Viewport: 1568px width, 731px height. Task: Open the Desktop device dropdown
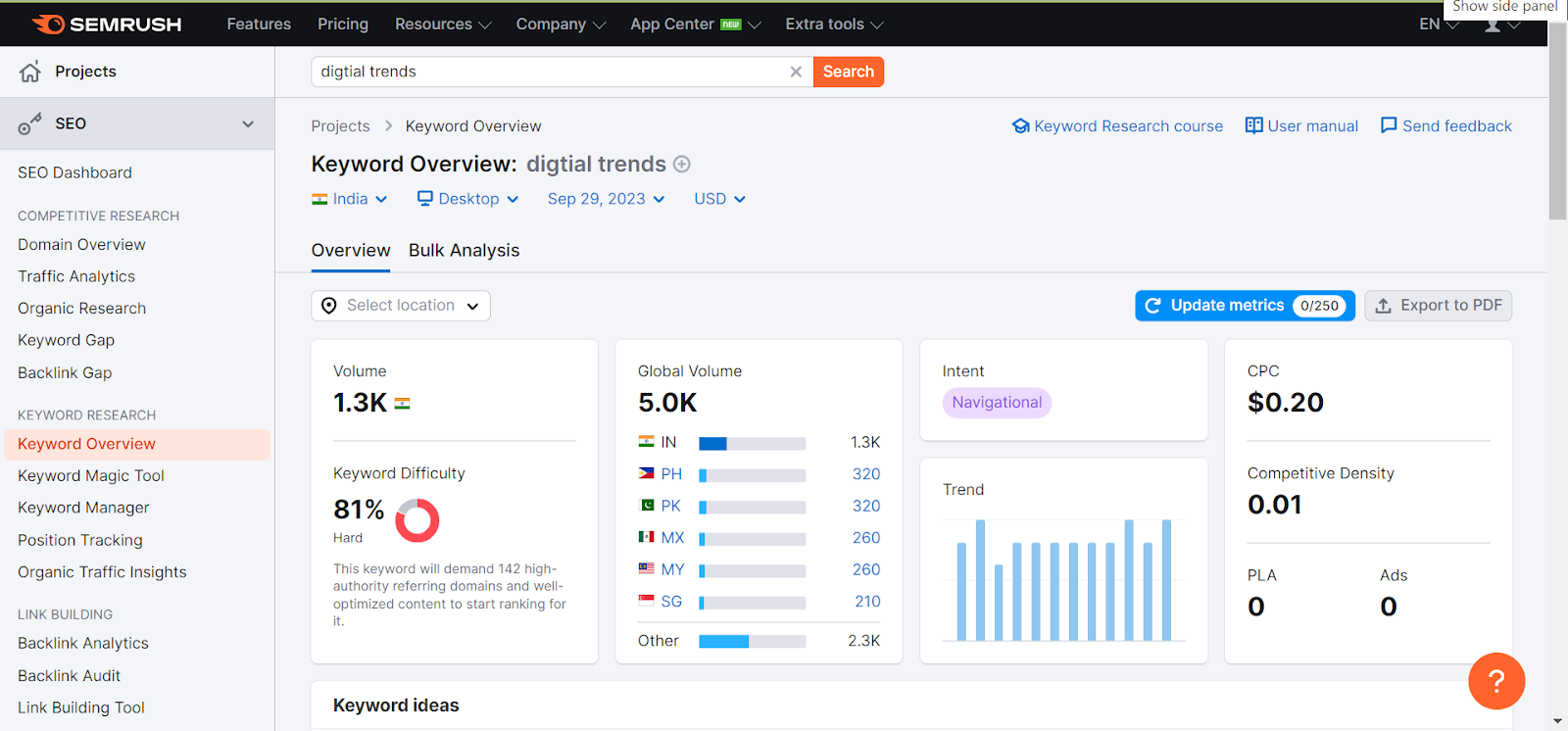pyautogui.click(x=468, y=199)
